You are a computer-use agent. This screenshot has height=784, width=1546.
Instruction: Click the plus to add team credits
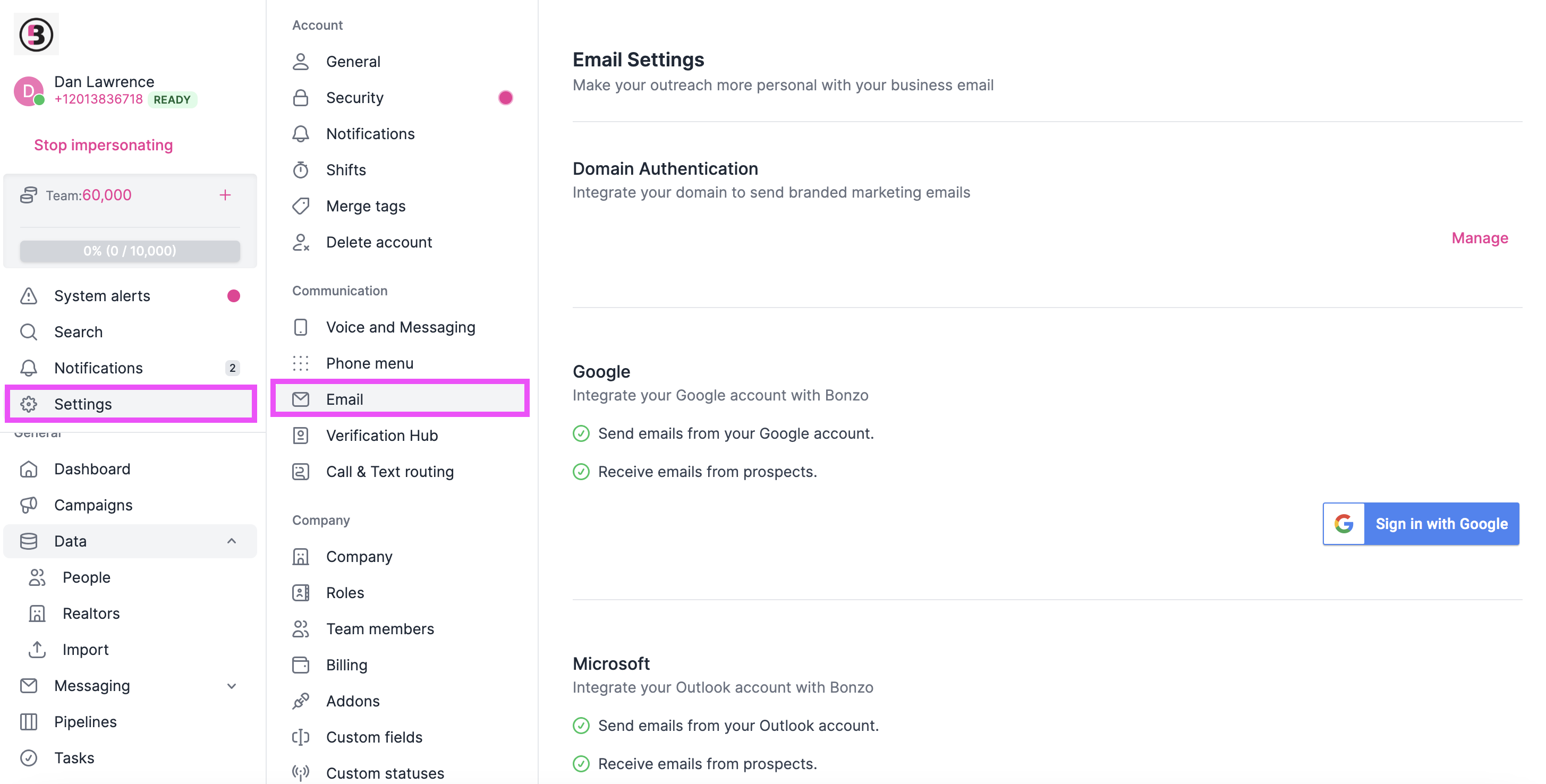pyautogui.click(x=225, y=194)
